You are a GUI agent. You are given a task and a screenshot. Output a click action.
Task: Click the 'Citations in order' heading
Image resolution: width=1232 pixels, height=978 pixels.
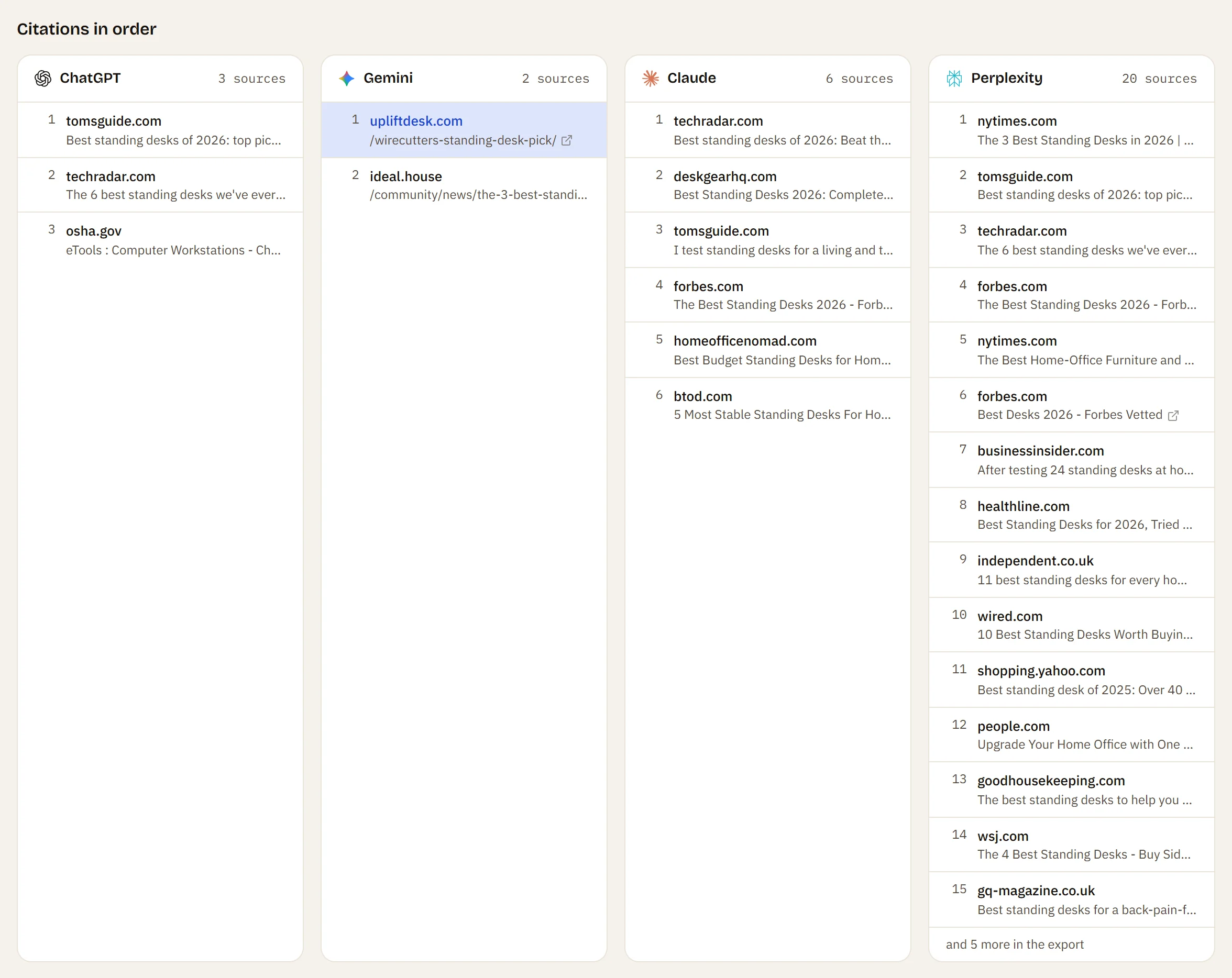coord(86,29)
